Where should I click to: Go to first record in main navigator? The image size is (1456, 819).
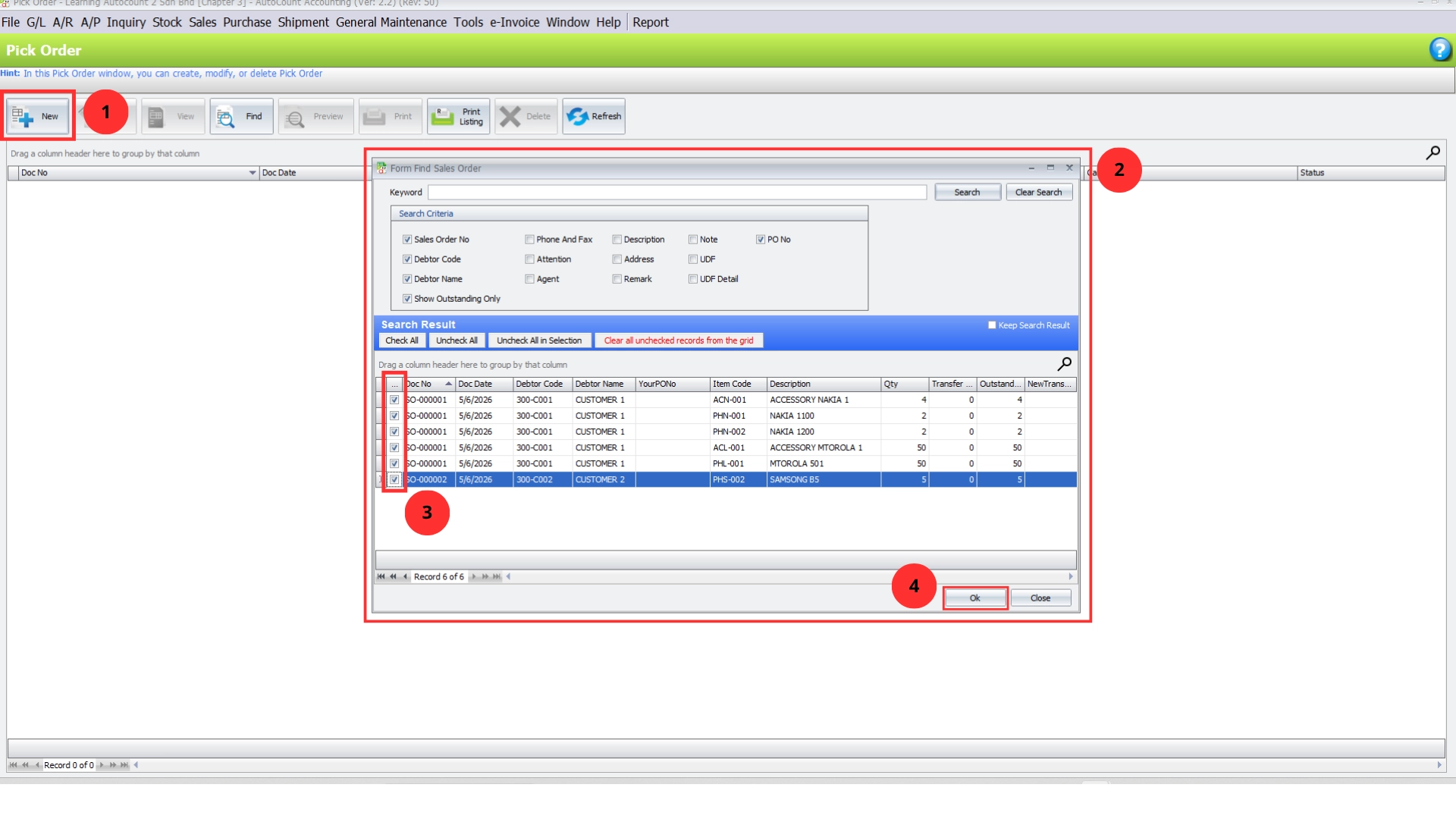point(13,765)
